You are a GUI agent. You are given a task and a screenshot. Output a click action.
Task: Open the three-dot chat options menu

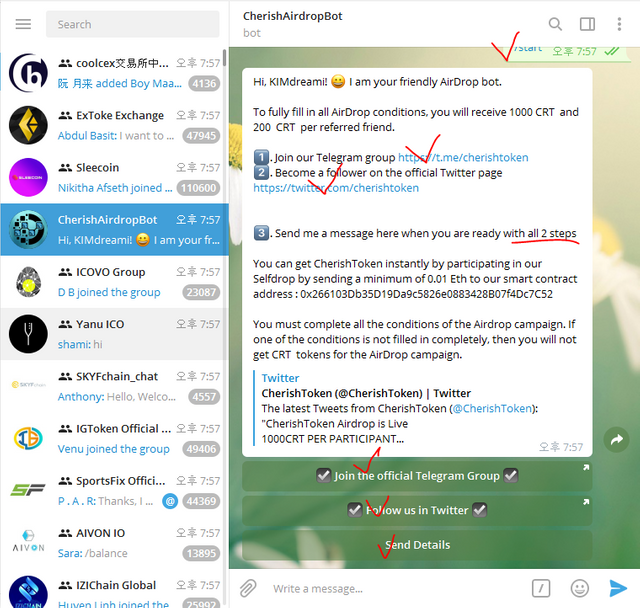pyautogui.click(x=619, y=24)
